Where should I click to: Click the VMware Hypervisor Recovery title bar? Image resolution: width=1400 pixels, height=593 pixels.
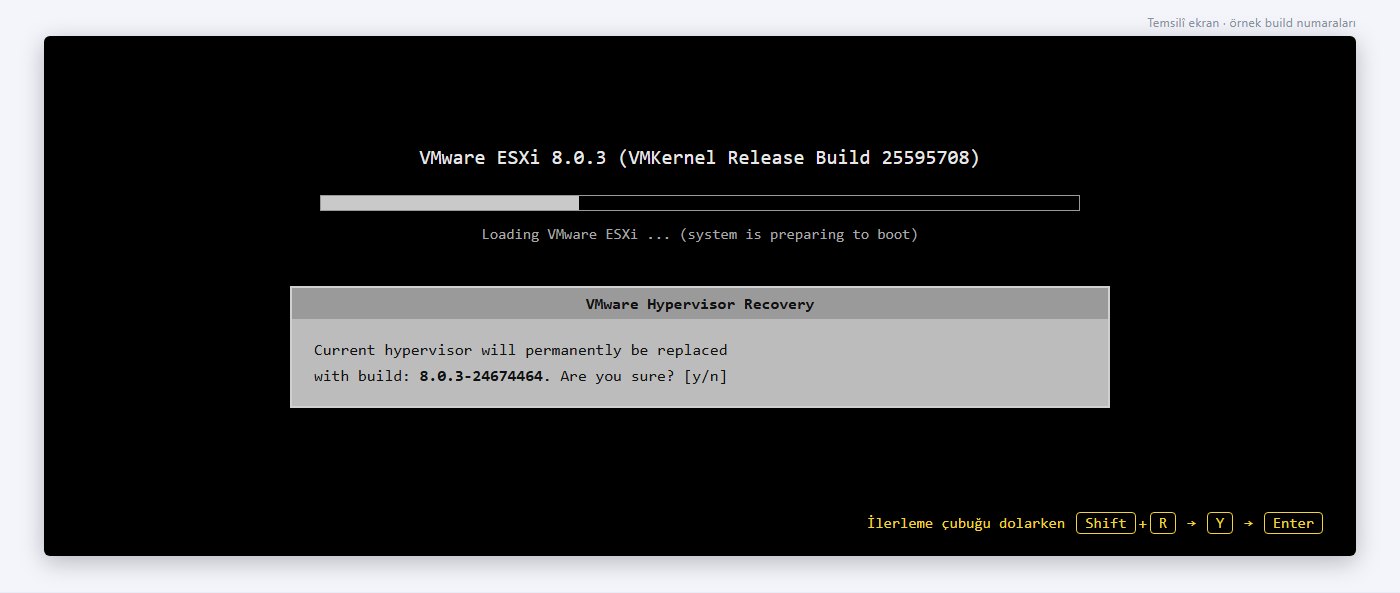pyautogui.click(x=700, y=304)
